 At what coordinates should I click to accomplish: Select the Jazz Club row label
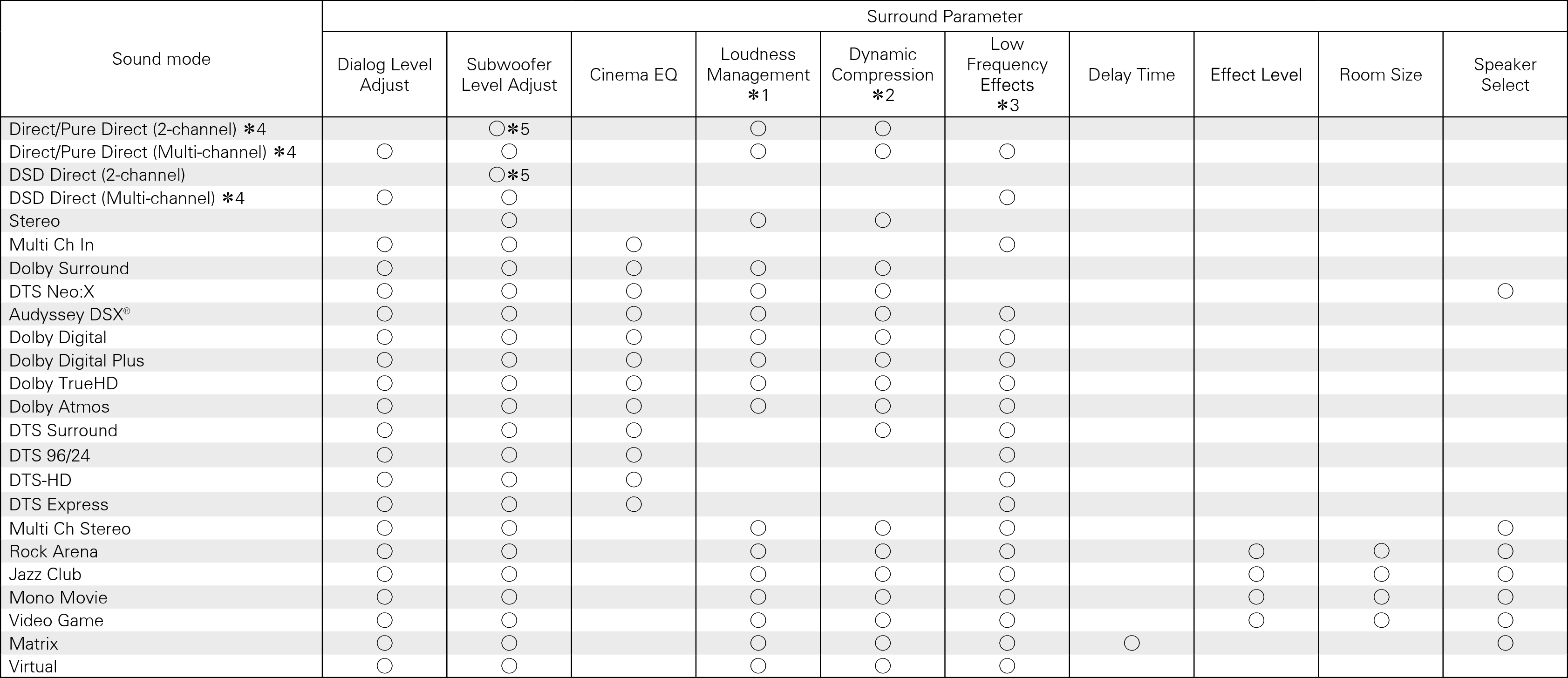tap(46, 575)
